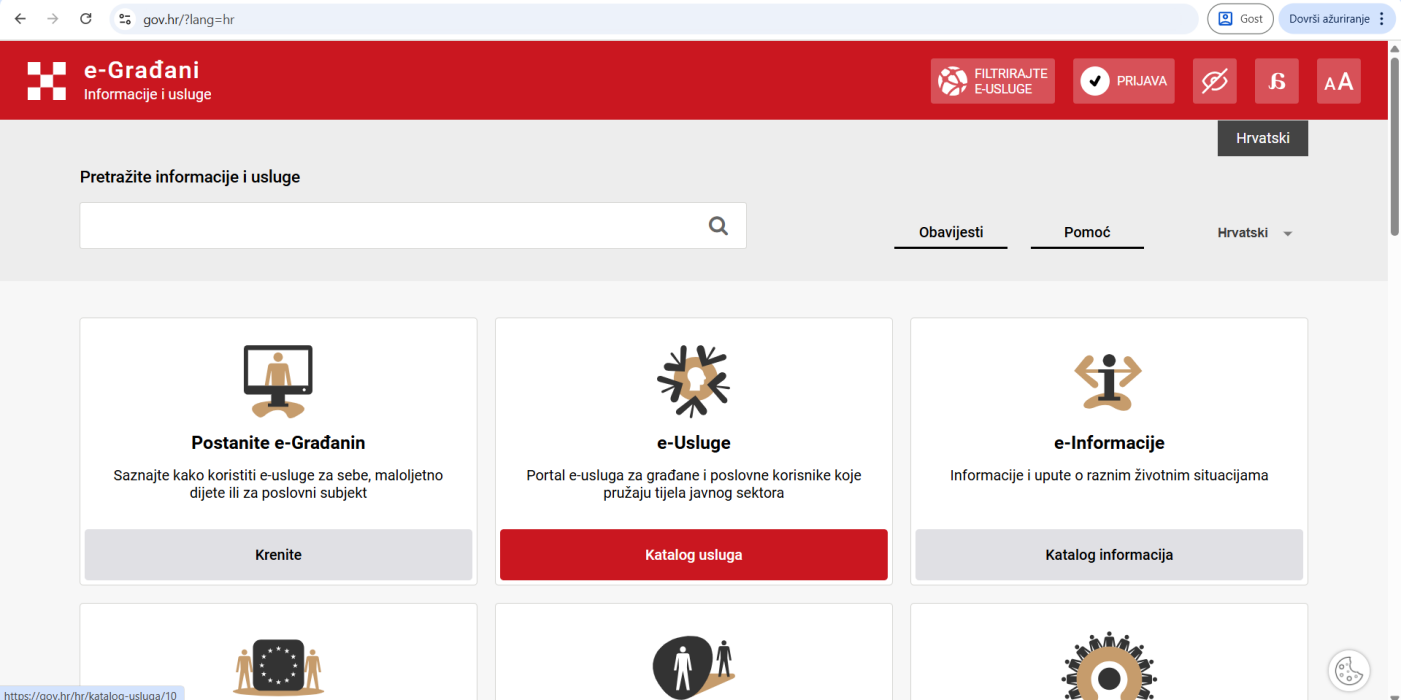Click the site info icon in address bar
Screen dimensions: 1401x700
pos(125,19)
